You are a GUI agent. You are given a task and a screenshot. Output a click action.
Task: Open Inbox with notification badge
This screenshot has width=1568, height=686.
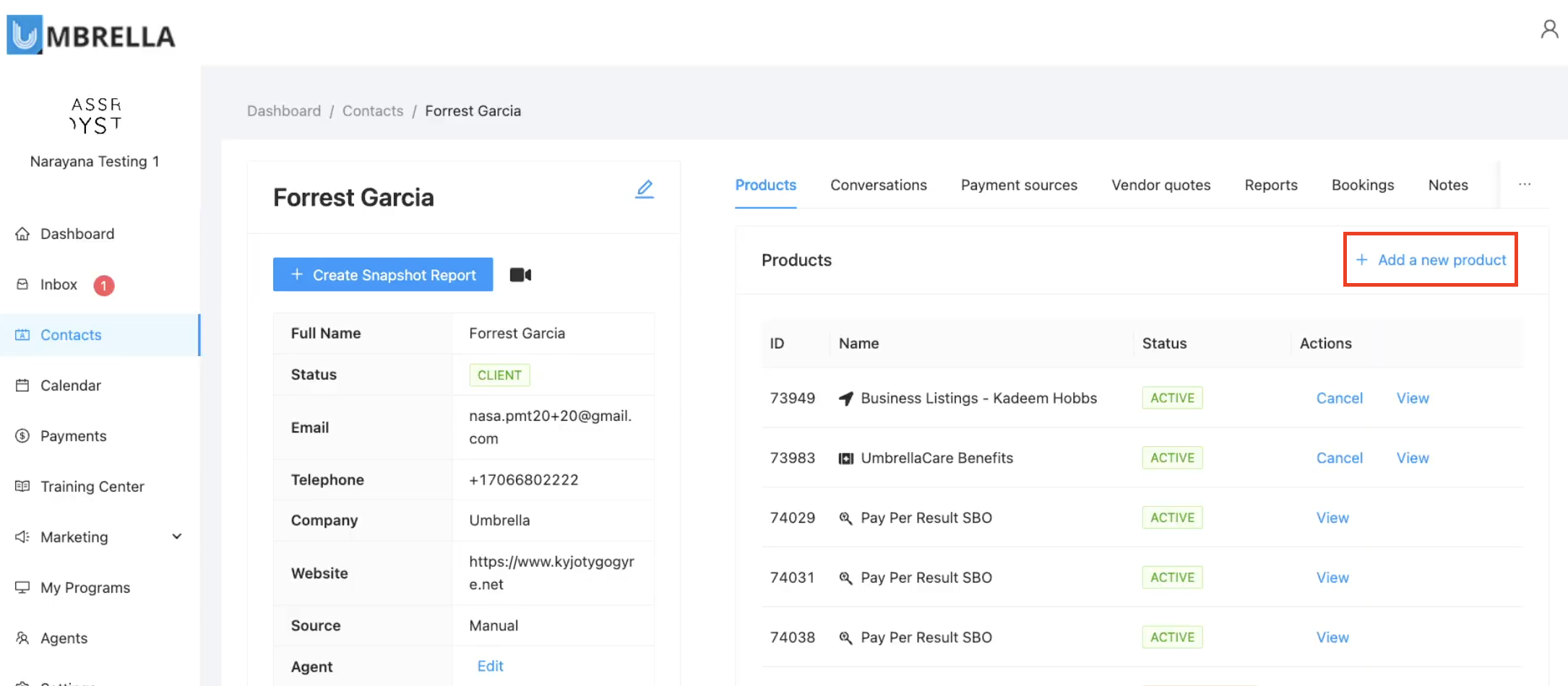click(59, 285)
